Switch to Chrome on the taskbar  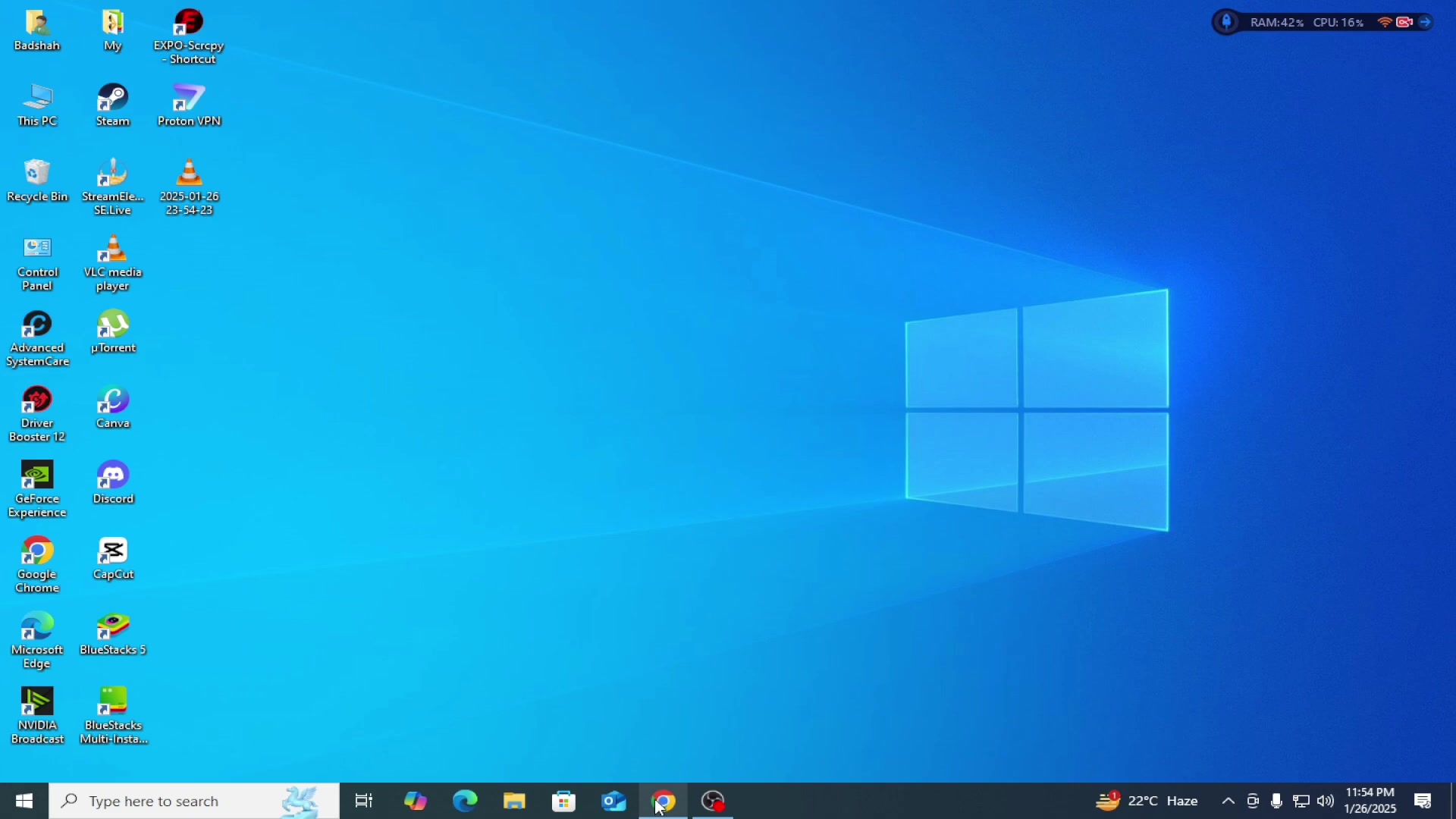coord(664,802)
